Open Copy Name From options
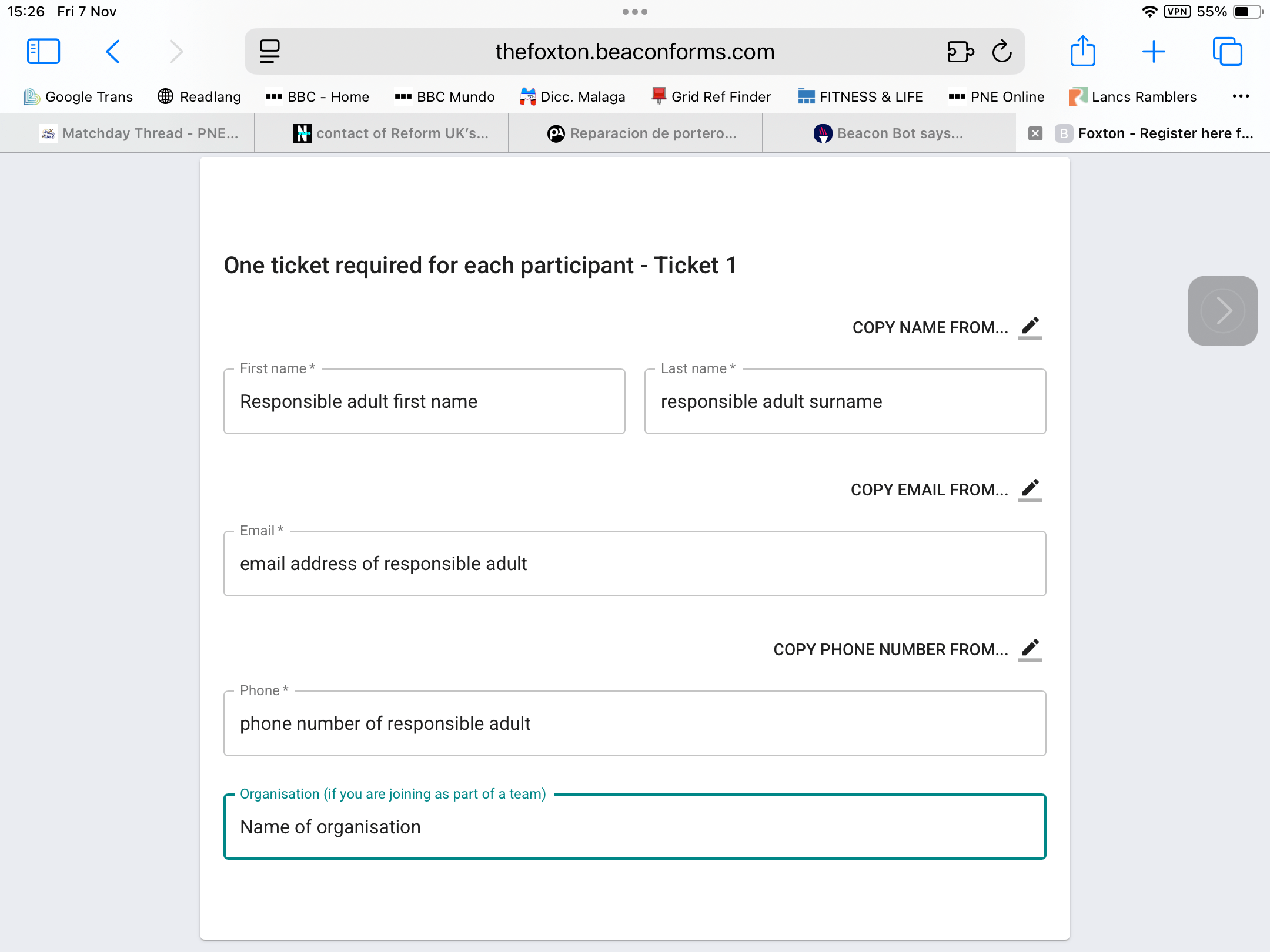 click(947, 327)
